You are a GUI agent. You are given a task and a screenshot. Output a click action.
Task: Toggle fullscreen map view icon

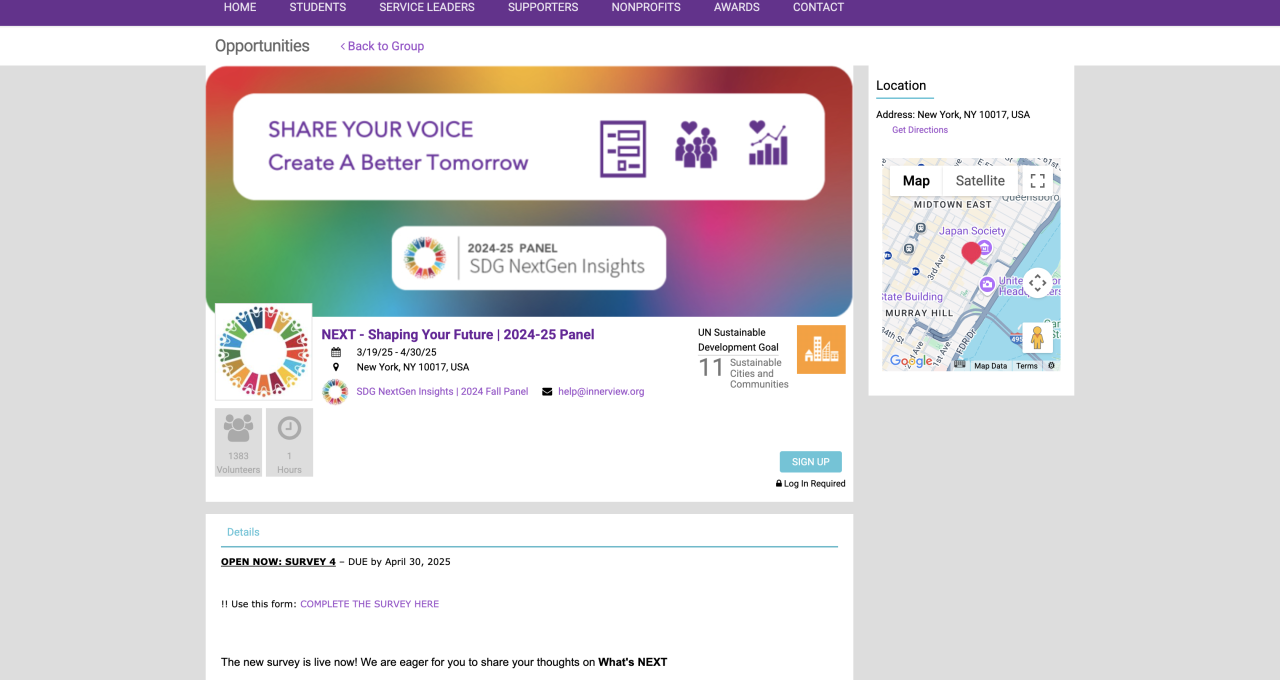[1038, 181]
